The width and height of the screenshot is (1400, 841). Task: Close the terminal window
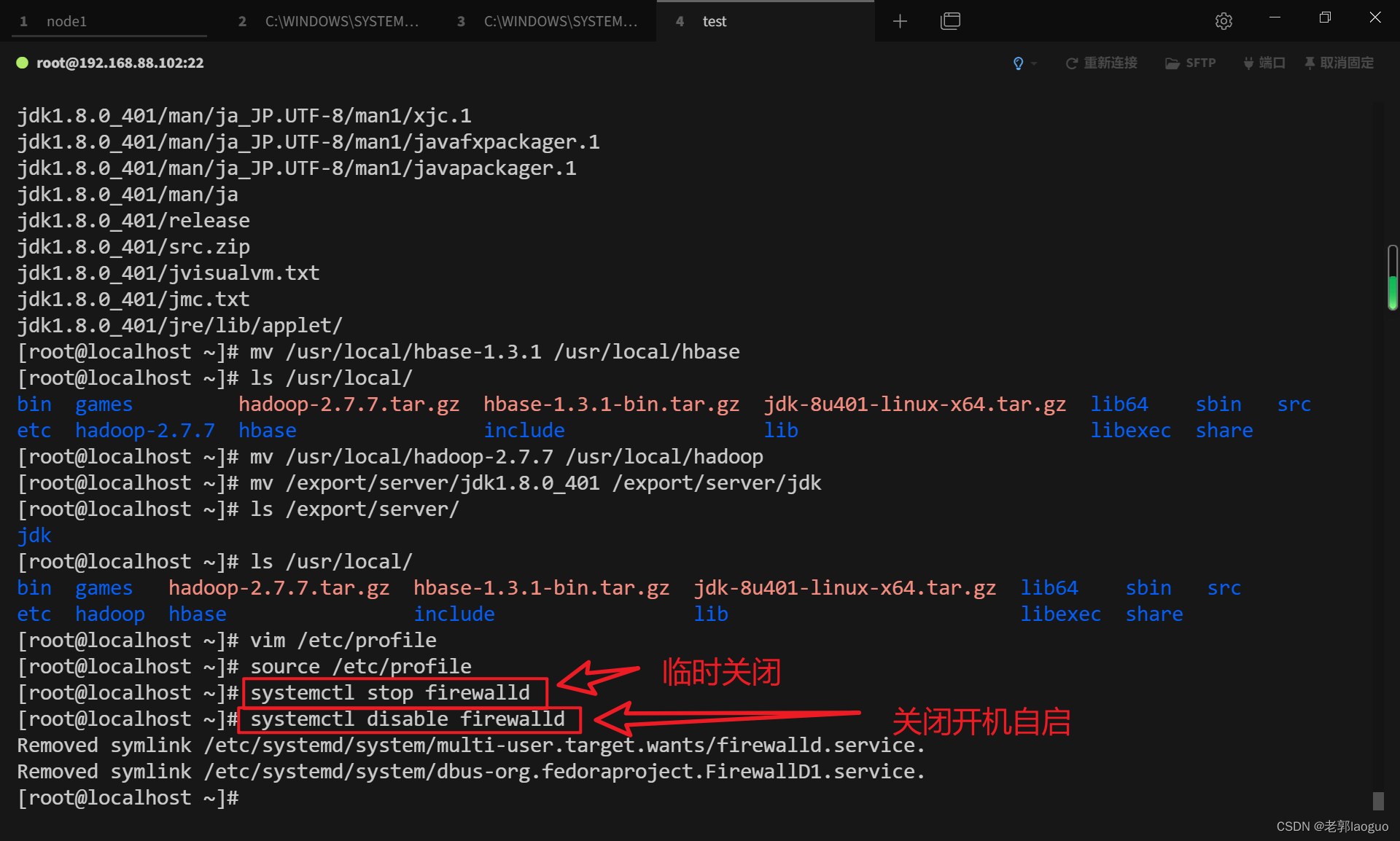1375,17
